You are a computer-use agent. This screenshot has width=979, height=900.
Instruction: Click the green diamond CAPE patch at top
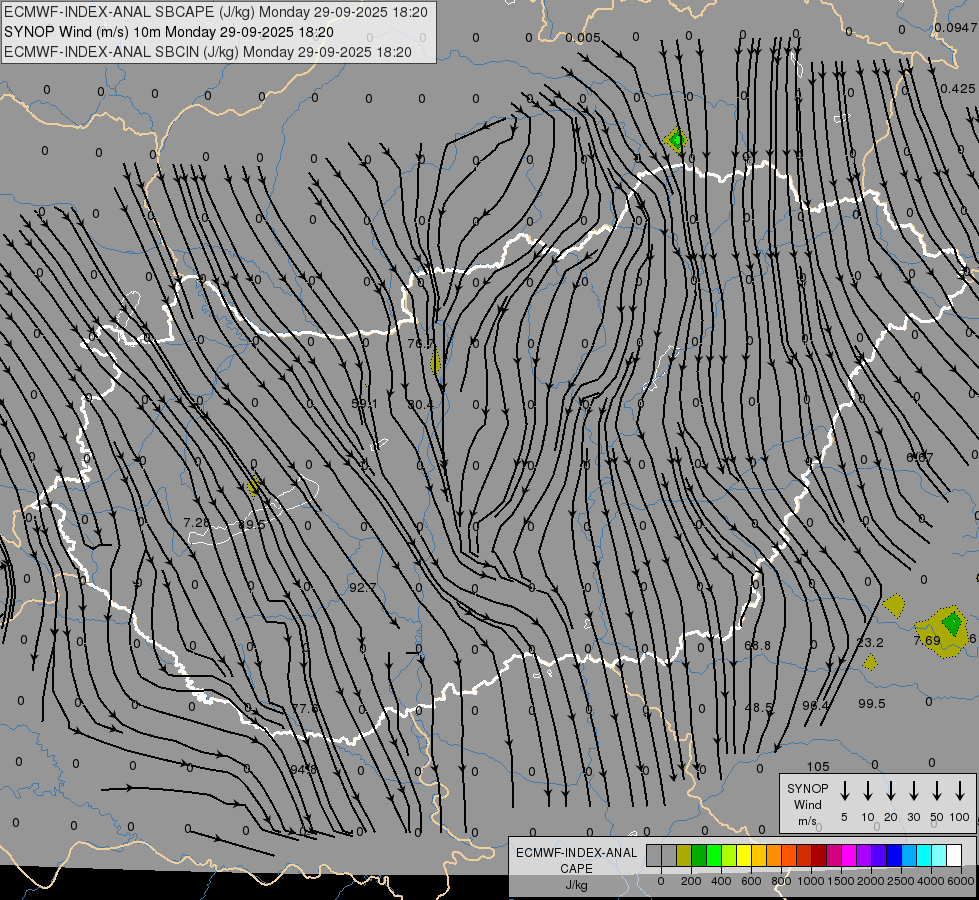pos(677,140)
